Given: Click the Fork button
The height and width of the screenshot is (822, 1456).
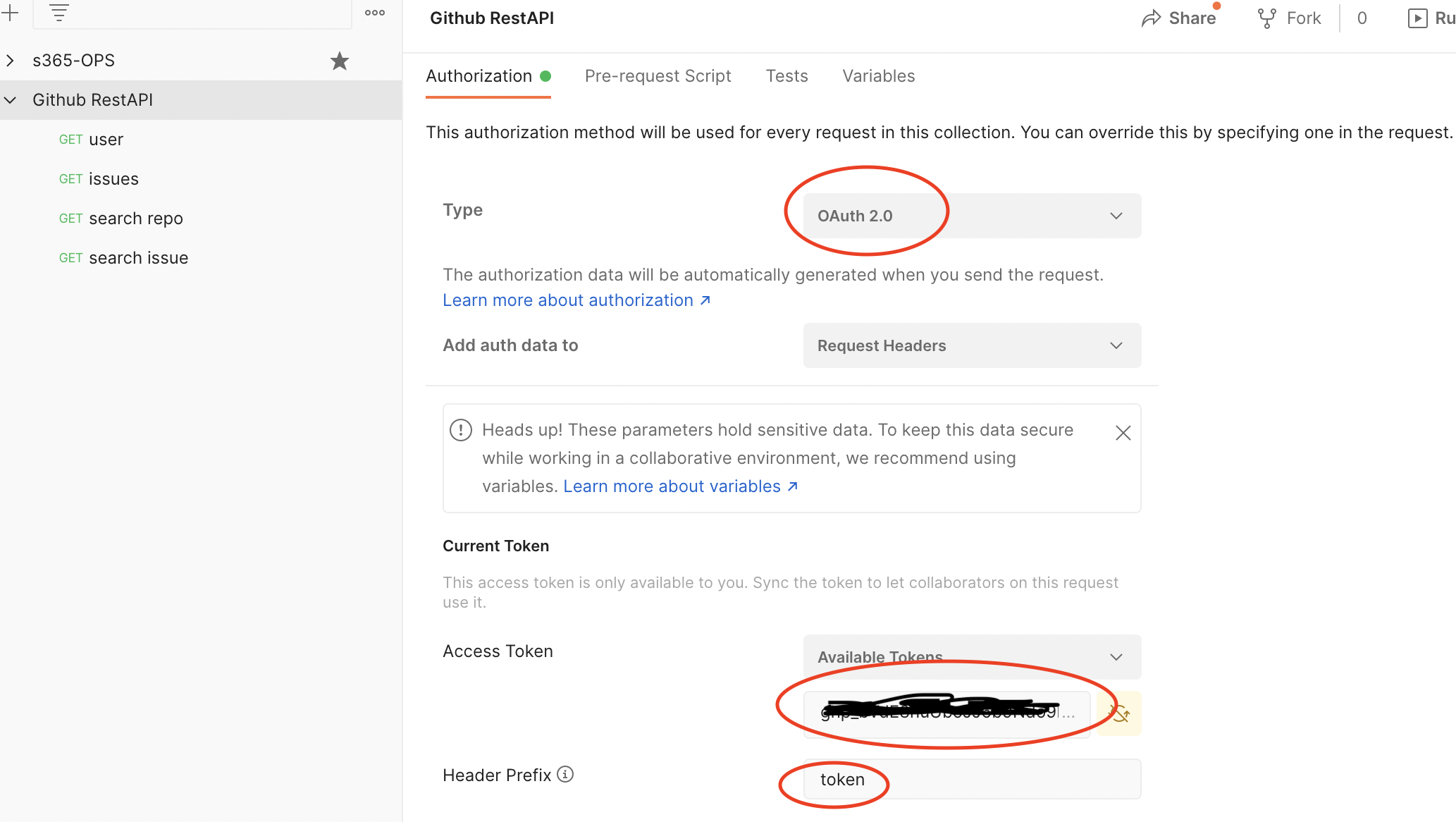Looking at the screenshot, I should pos(1290,18).
